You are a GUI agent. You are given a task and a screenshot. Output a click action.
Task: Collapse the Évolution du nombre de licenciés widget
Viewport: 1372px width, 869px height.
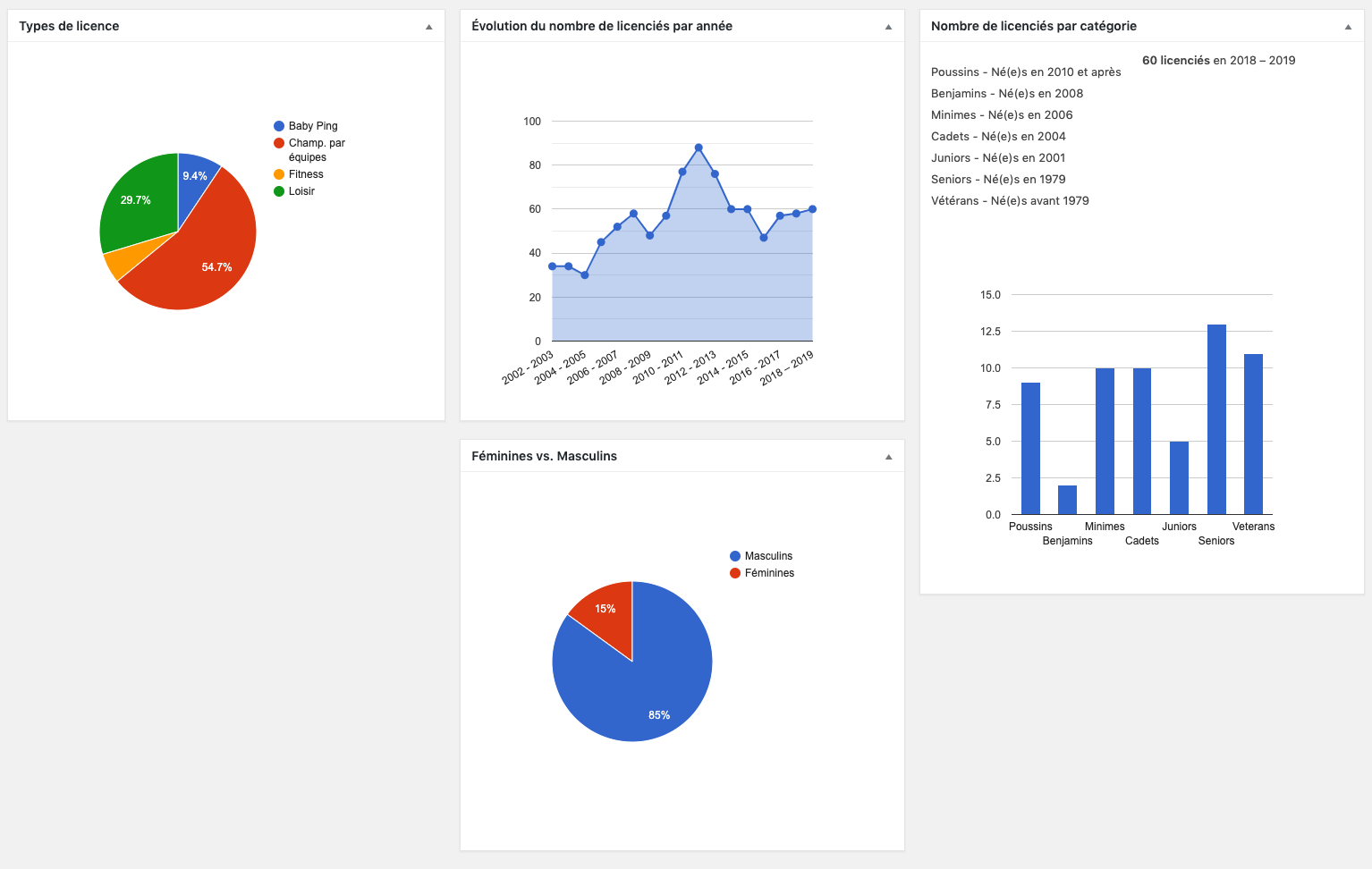pyautogui.click(x=888, y=27)
